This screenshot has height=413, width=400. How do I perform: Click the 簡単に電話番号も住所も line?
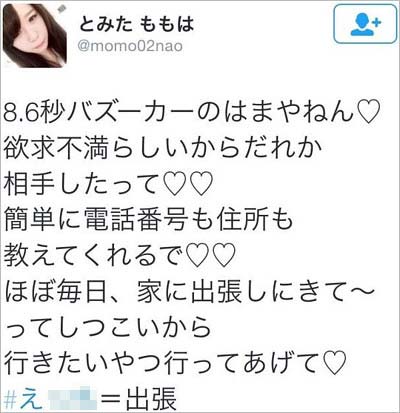tap(149, 220)
